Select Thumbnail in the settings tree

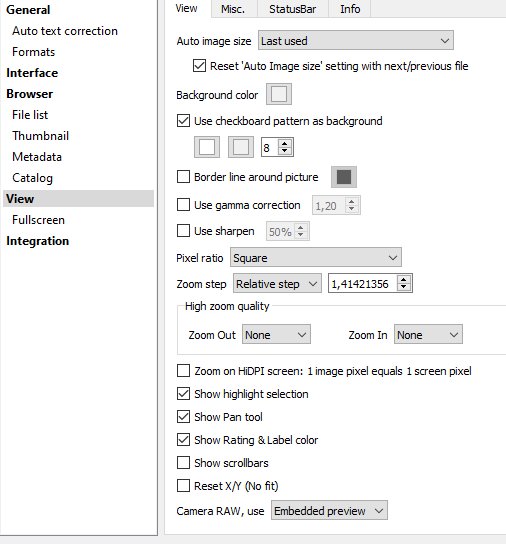(41, 136)
